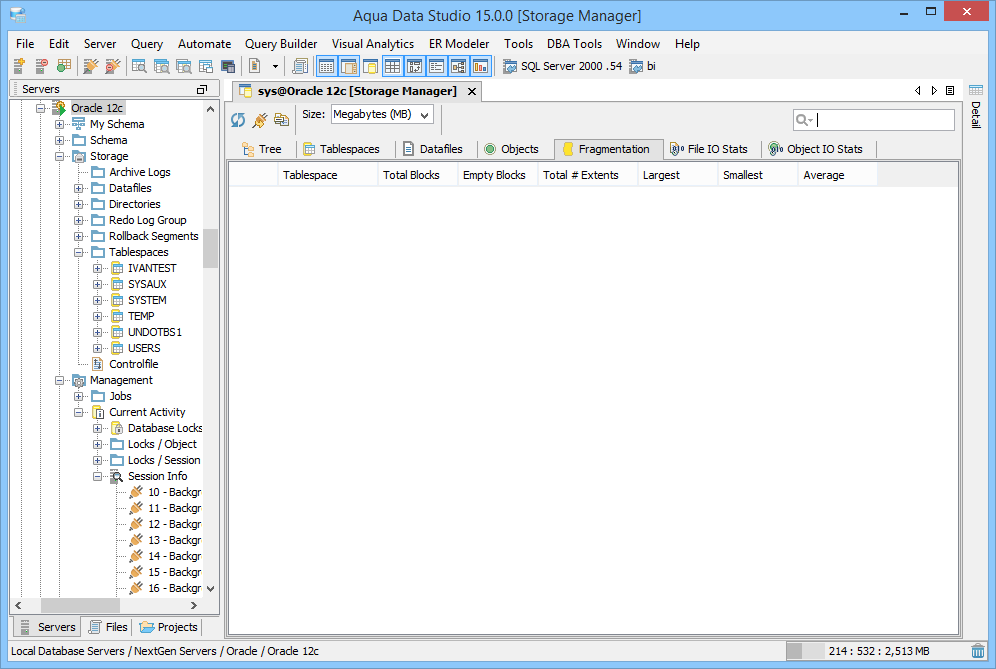Switch to the Object IO Stats tab
The image size is (996, 669).
816,149
